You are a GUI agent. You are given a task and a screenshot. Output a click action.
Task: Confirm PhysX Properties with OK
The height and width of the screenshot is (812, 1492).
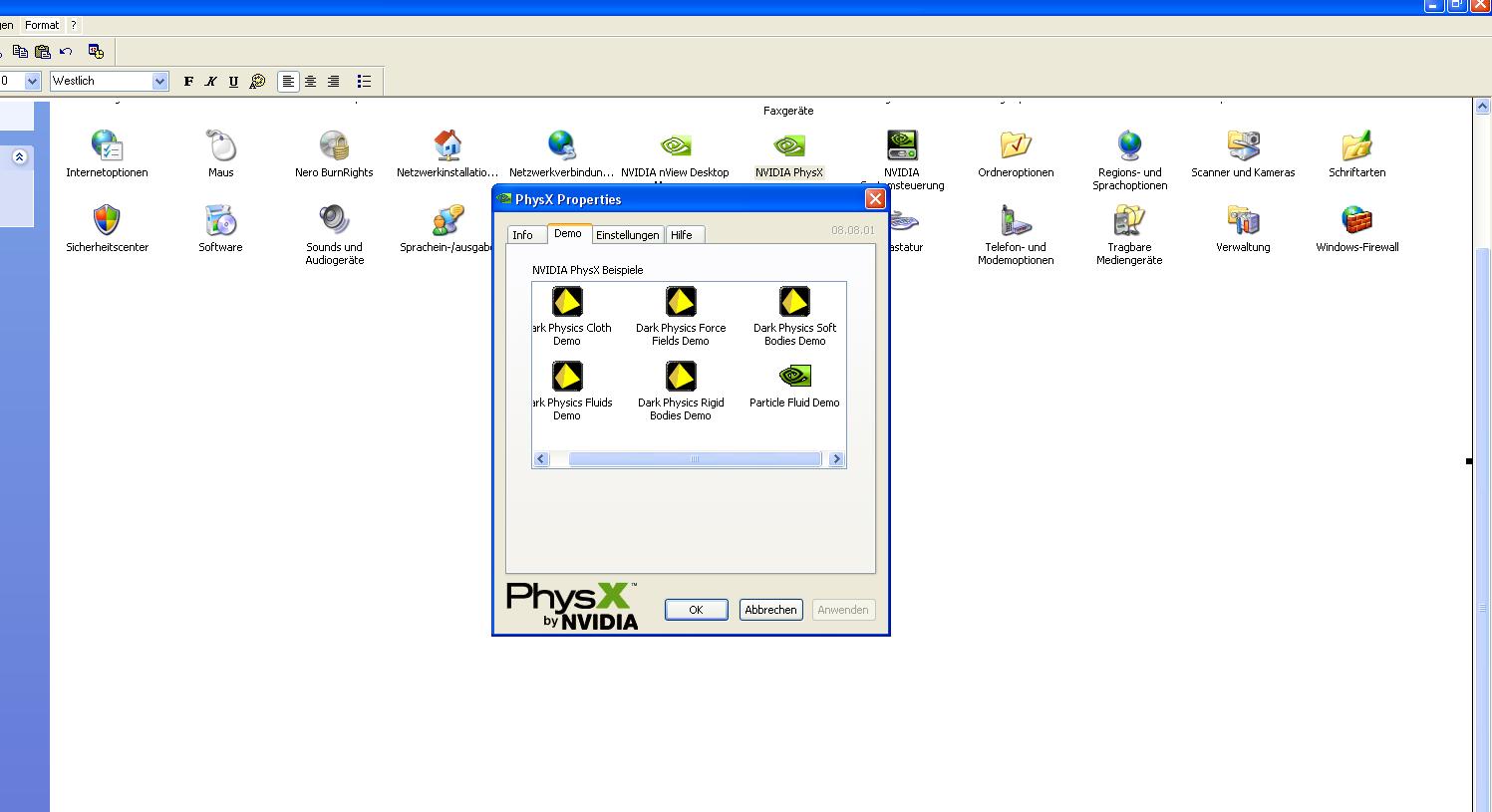coord(696,610)
